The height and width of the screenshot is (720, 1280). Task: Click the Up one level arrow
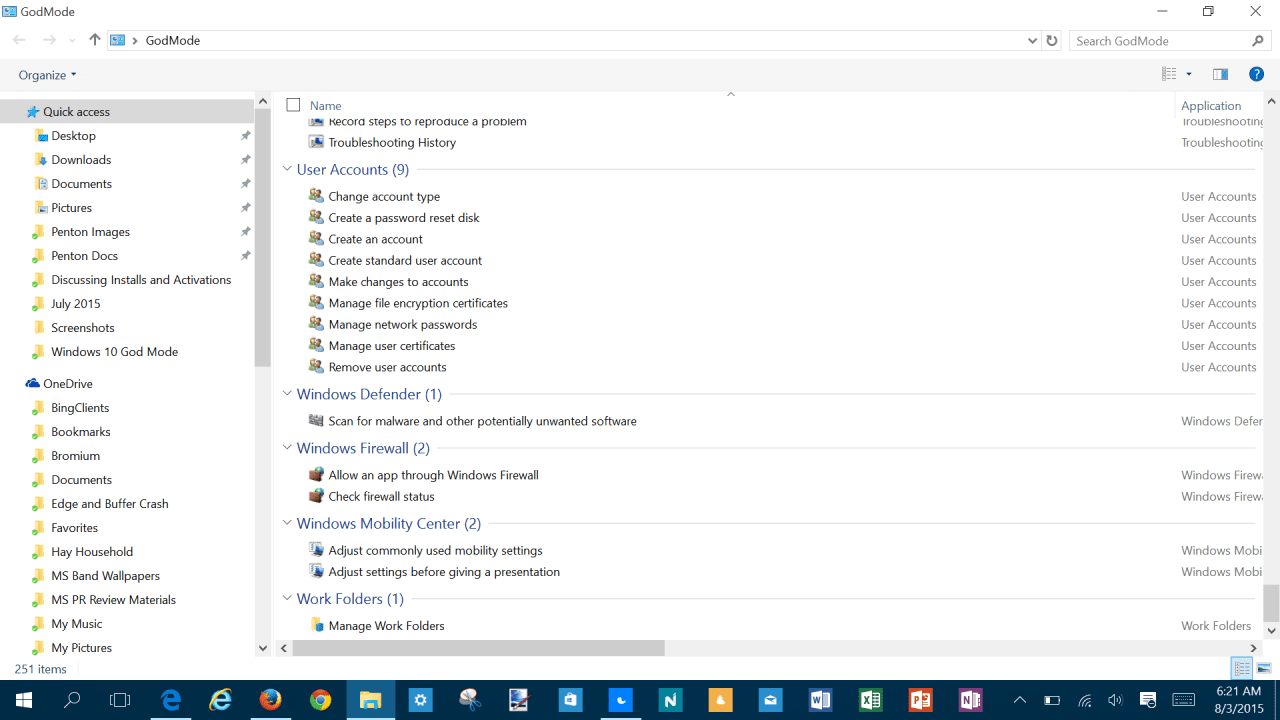(x=95, y=40)
